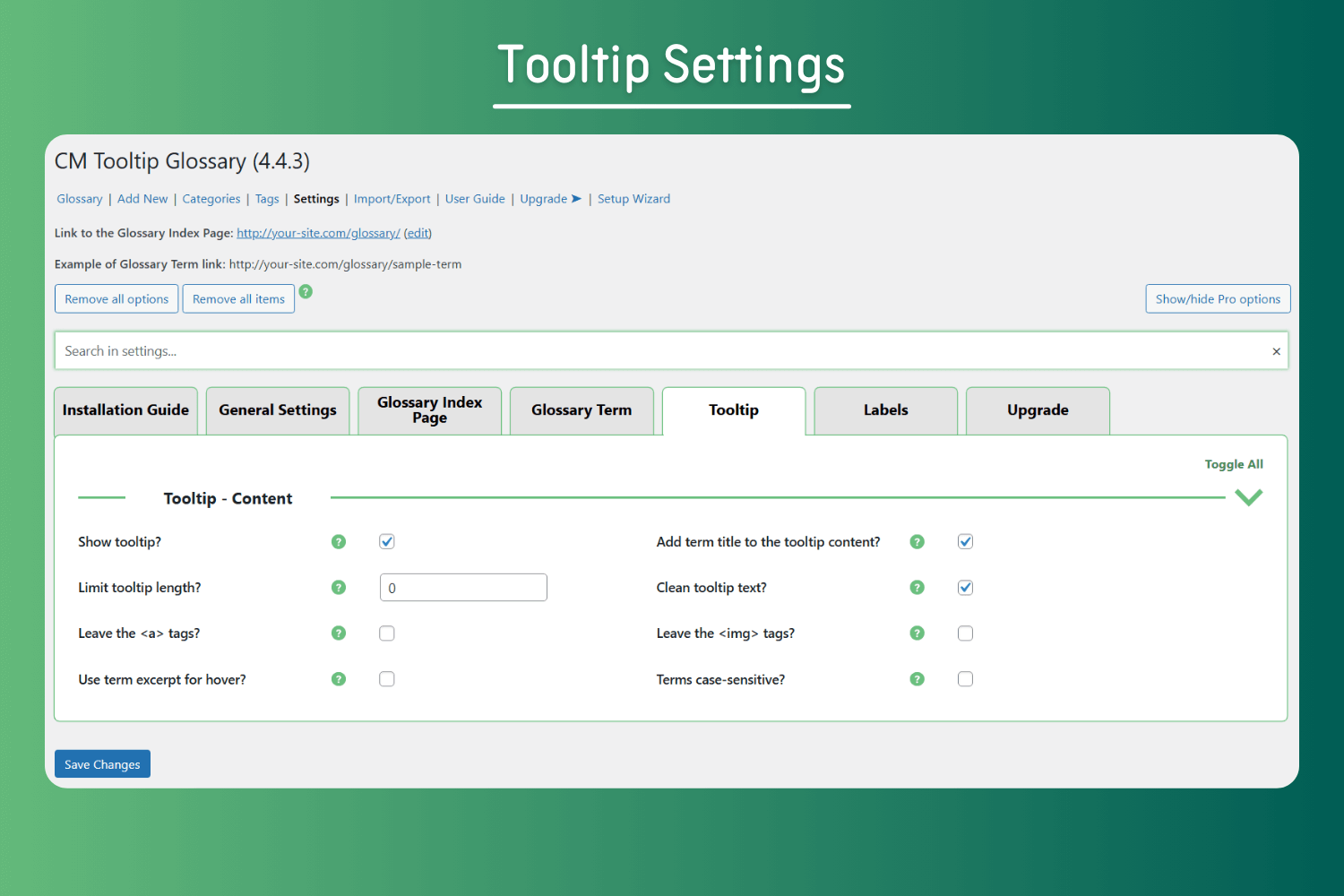Collapse sections using Toggle All chevron
The image size is (1344, 896).
pyautogui.click(x=1248, y=496)
